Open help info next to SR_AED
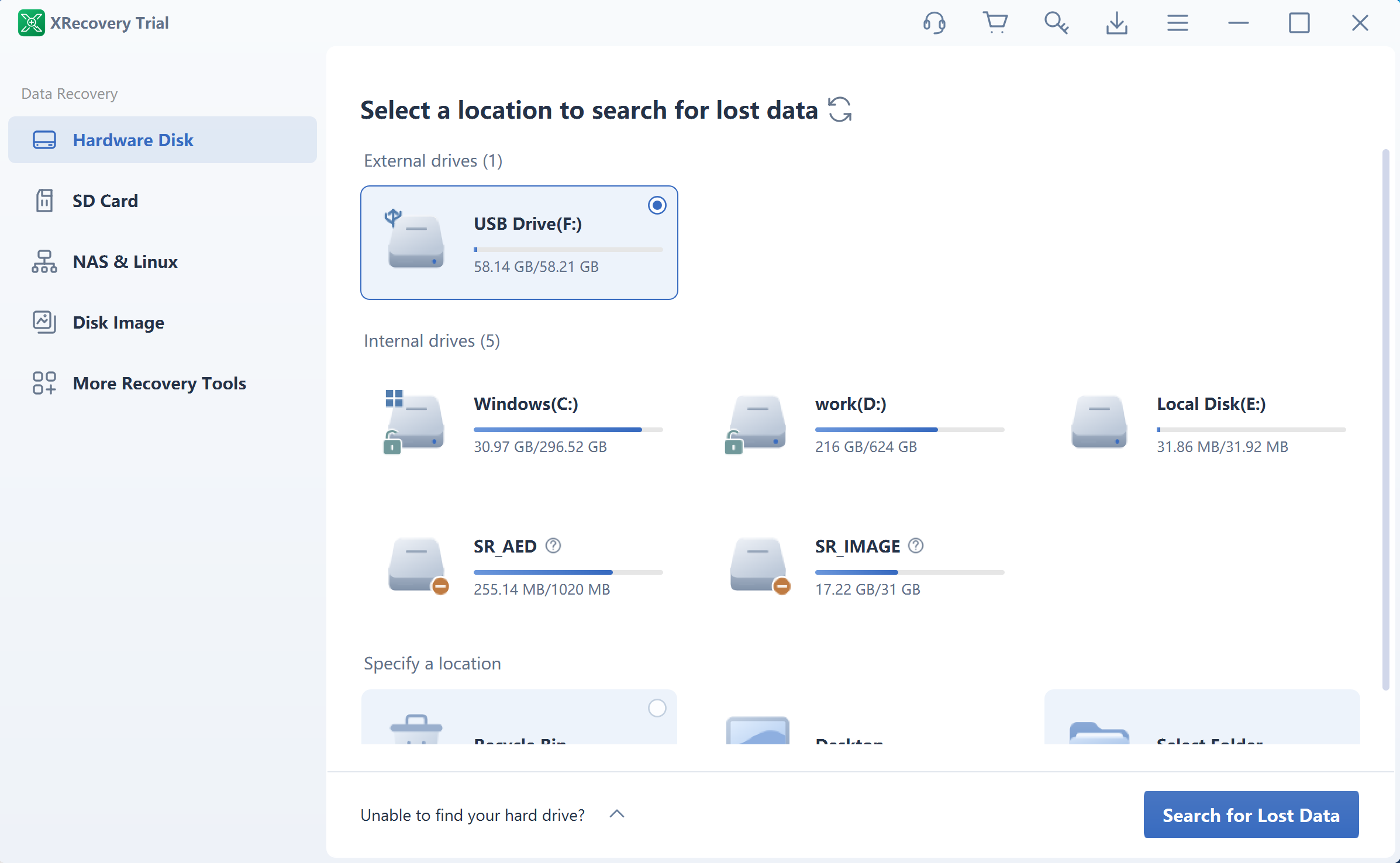Screen dimensions: 1400x863 point(553,546)
